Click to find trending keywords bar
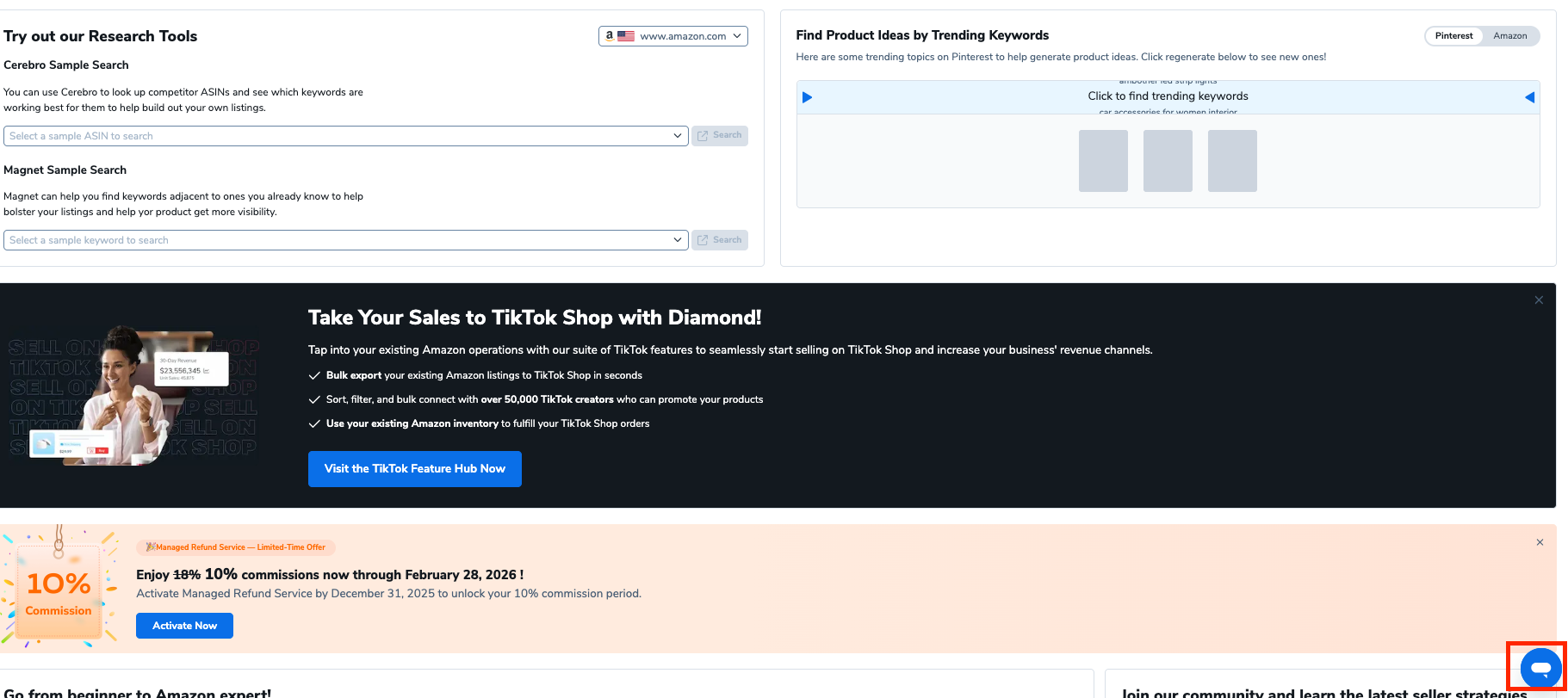The image size is (1568, 698). (x=1168, y=96)
